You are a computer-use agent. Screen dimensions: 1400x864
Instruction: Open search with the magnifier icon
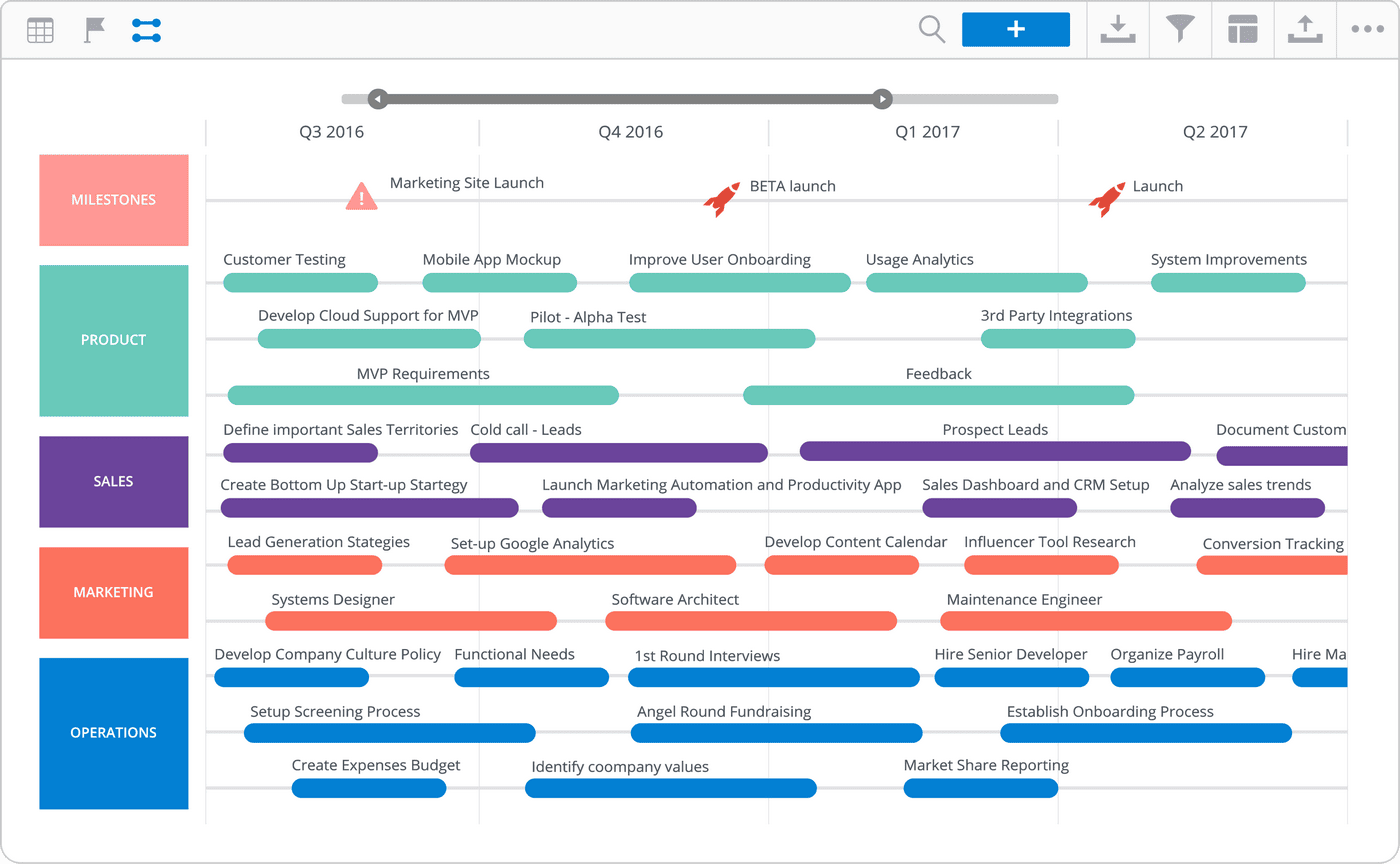932,30
